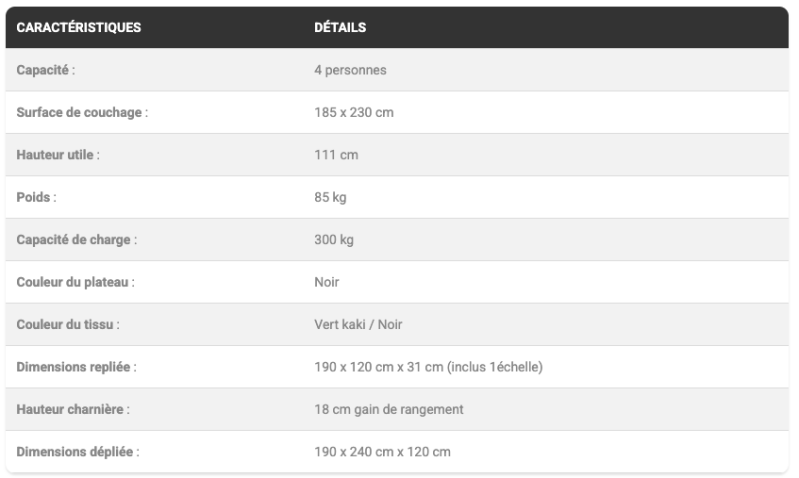The image size is (799, 478).
Task: Click the 185 x 230 cm value
Action: tap(354, 113)
